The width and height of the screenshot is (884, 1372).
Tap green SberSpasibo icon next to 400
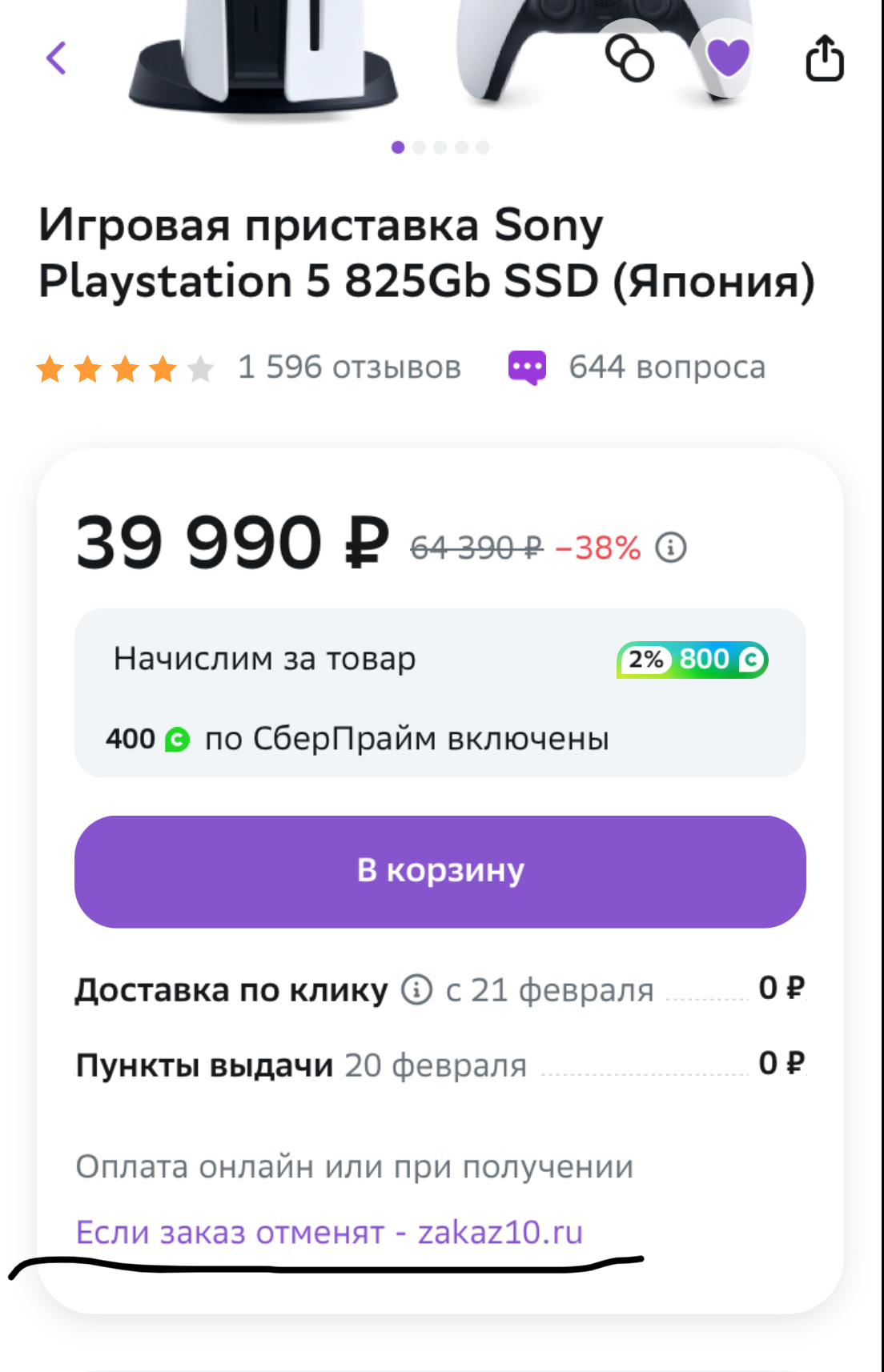tap(177, 740)
